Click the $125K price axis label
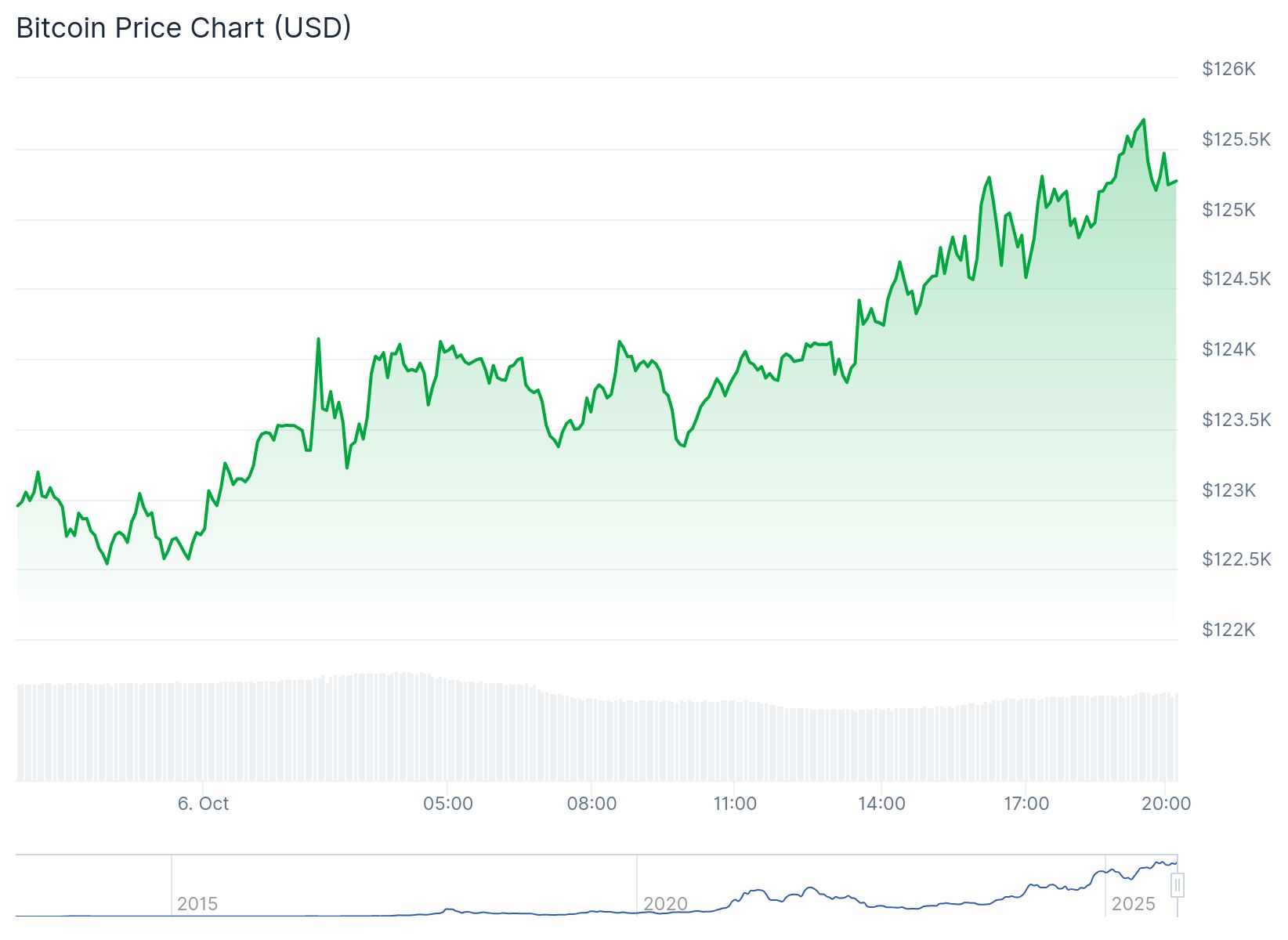The width and height of the screenshot is (1288, 940). pos(1228,210)
